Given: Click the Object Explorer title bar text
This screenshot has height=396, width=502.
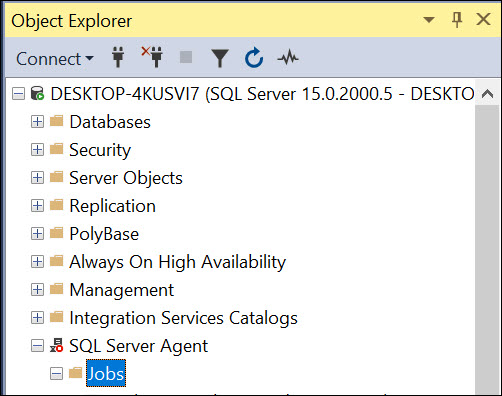Looking at the screenshot, I should coord(72,21).
